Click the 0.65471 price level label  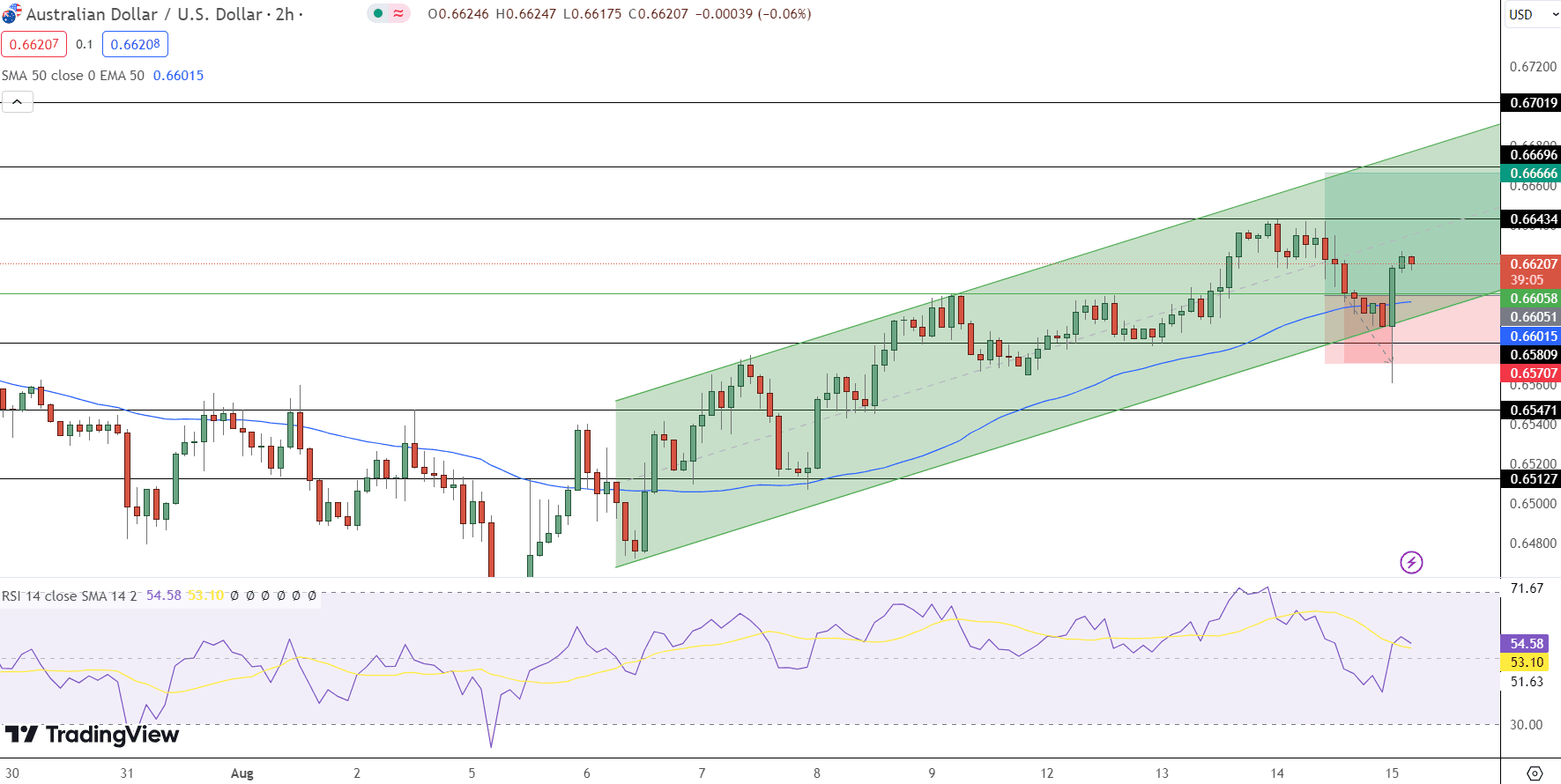click(x=1533, y=410)
